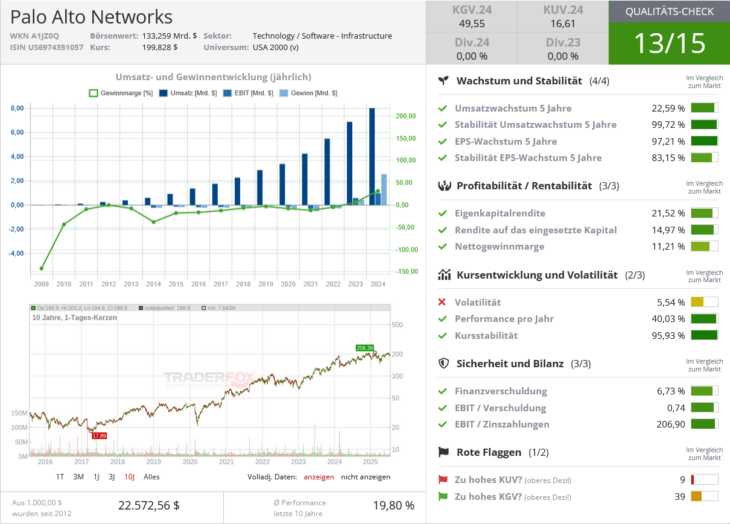730x524 pixels.
Task: Click the red 17,89 low marker on price chart
Action: coord(100,436)
